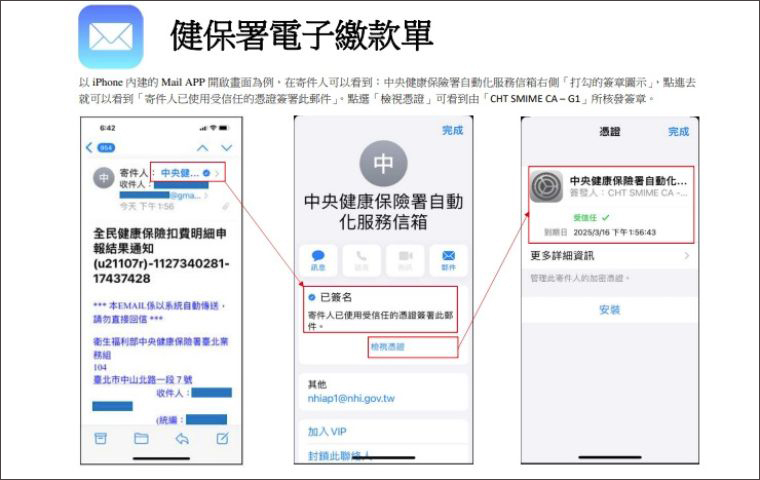Click the blue Mail app icon
The width and height of the screenshot is (760, 480).
(x=111, y=37)
